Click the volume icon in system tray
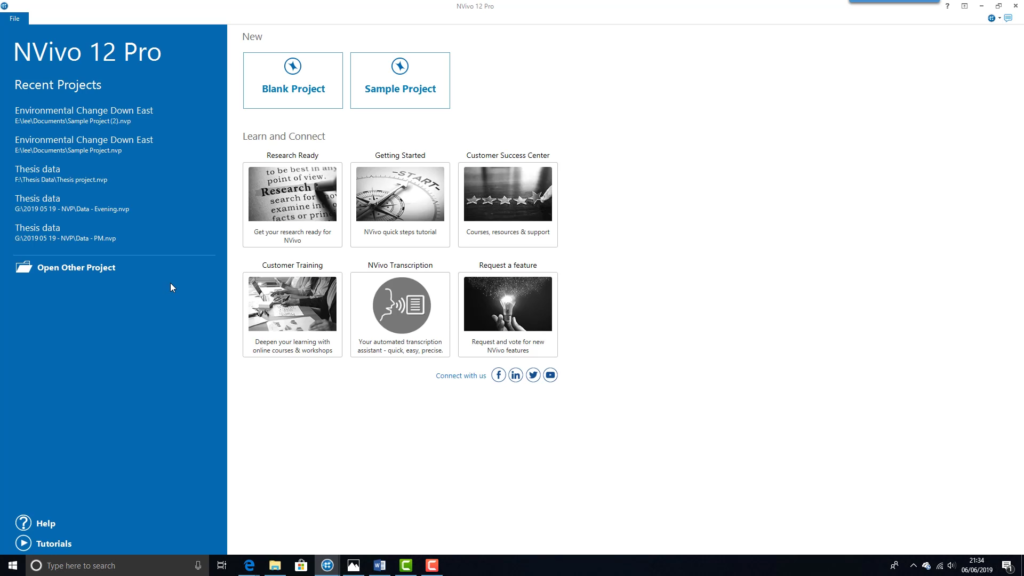Screen dimensions: 1024x576 tap(952, 566)
